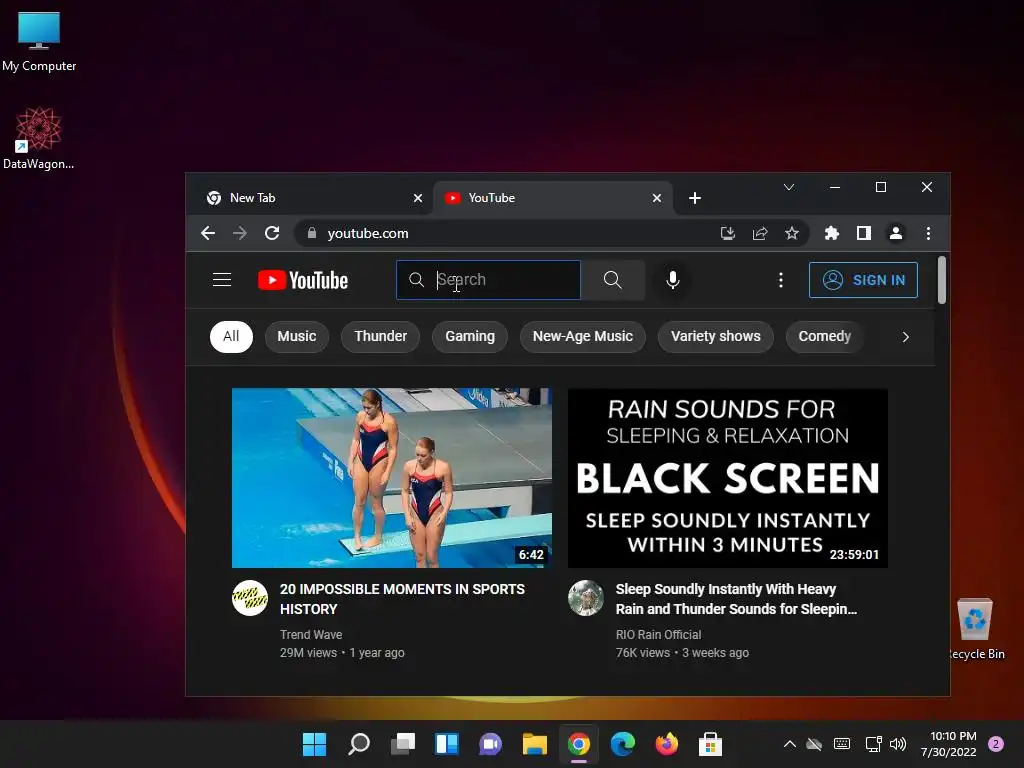Open the diving sports video thumbnail
Screen dimensions: 1024x768
[x=392, y=478]
